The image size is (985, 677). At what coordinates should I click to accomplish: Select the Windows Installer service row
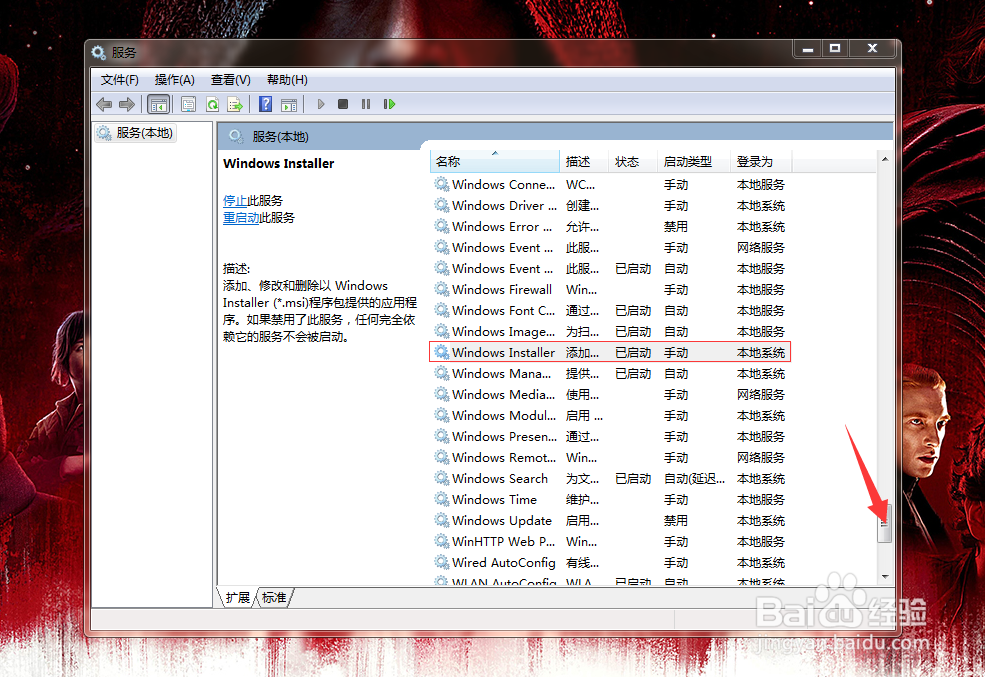point(610,352)
